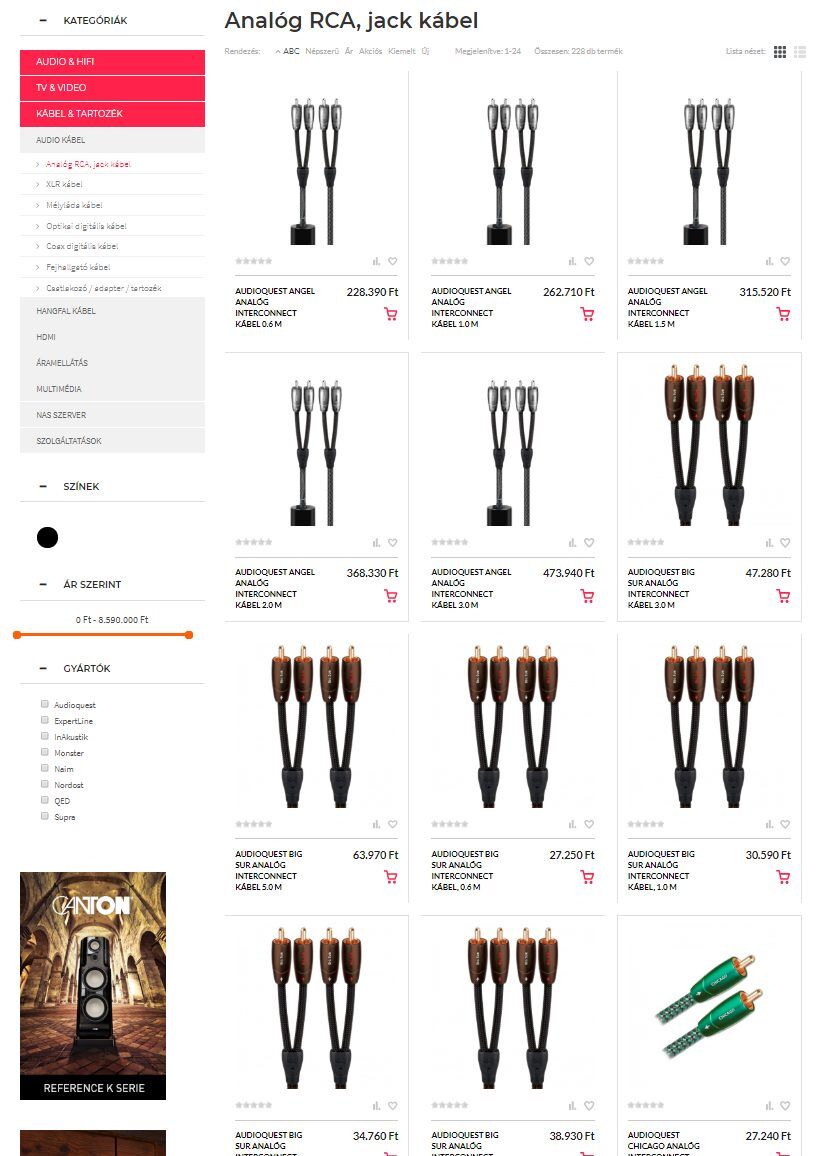The height and width of the screenshot is (1156, 817).
Task: Enable the Monster manufacturer filter
Action: 45,752
